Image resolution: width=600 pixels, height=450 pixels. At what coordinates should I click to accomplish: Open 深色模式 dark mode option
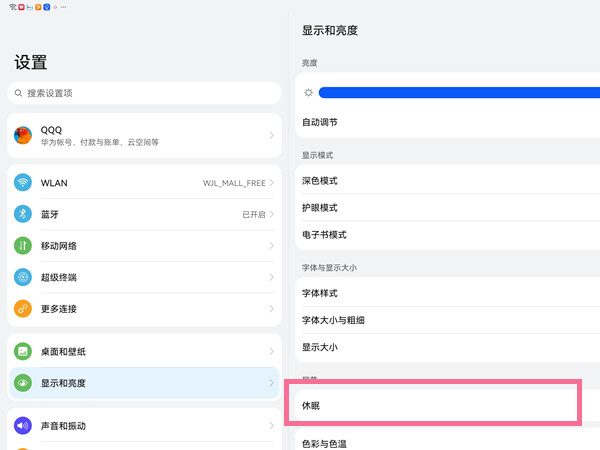click(x=440, y=180)
